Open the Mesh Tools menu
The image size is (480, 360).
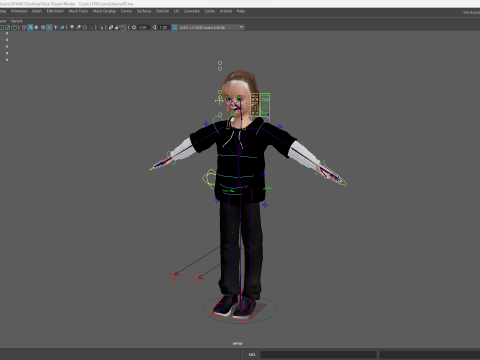click(78, 11)
